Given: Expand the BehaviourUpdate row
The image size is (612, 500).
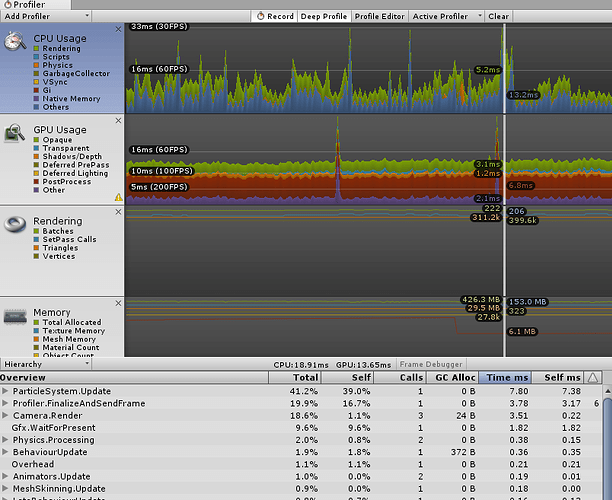Looking at the screenshot, I should click(5, 452).
